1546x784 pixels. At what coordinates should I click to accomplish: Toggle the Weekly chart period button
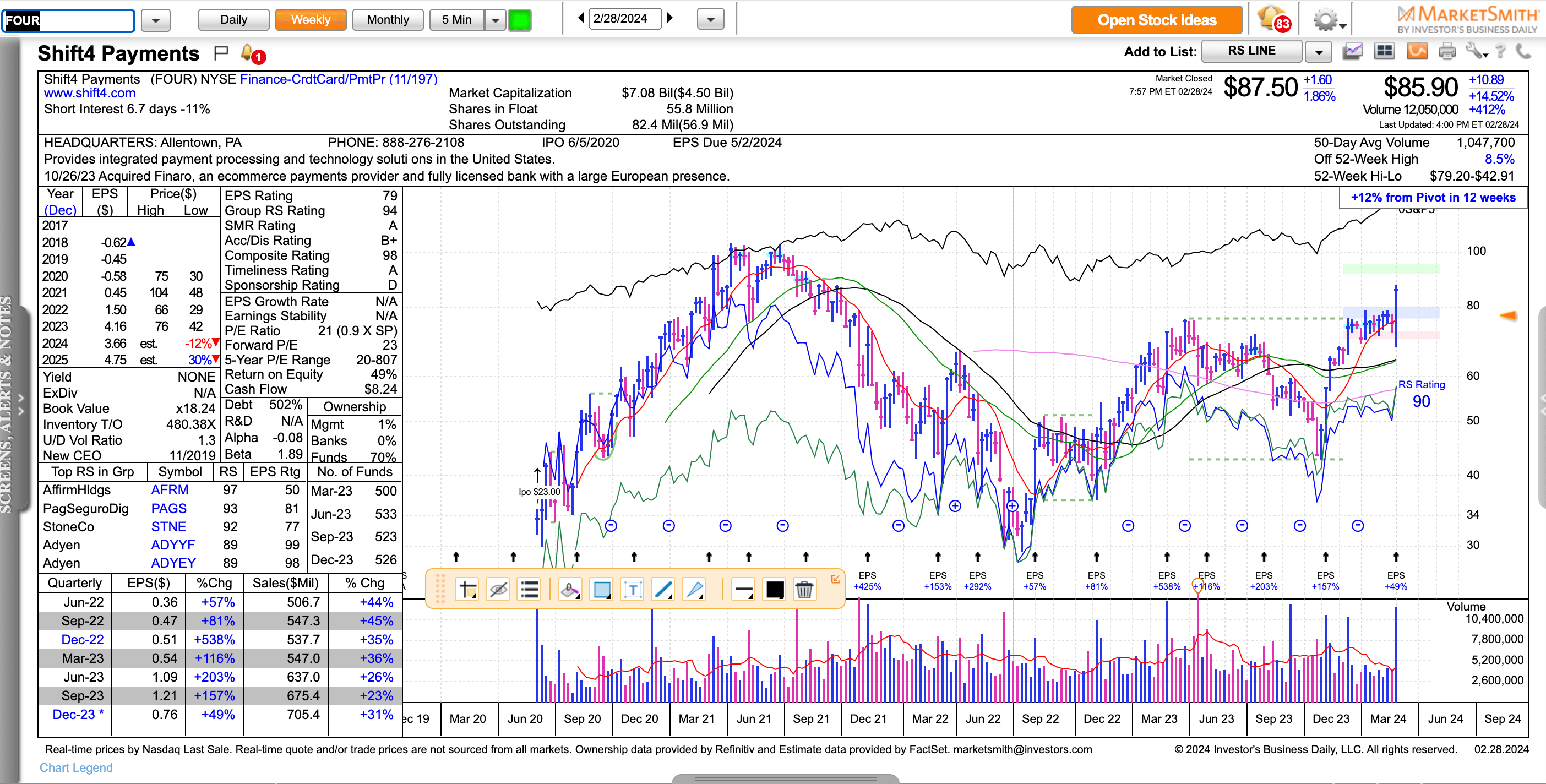pyautogui.click(x=311, y=20)
